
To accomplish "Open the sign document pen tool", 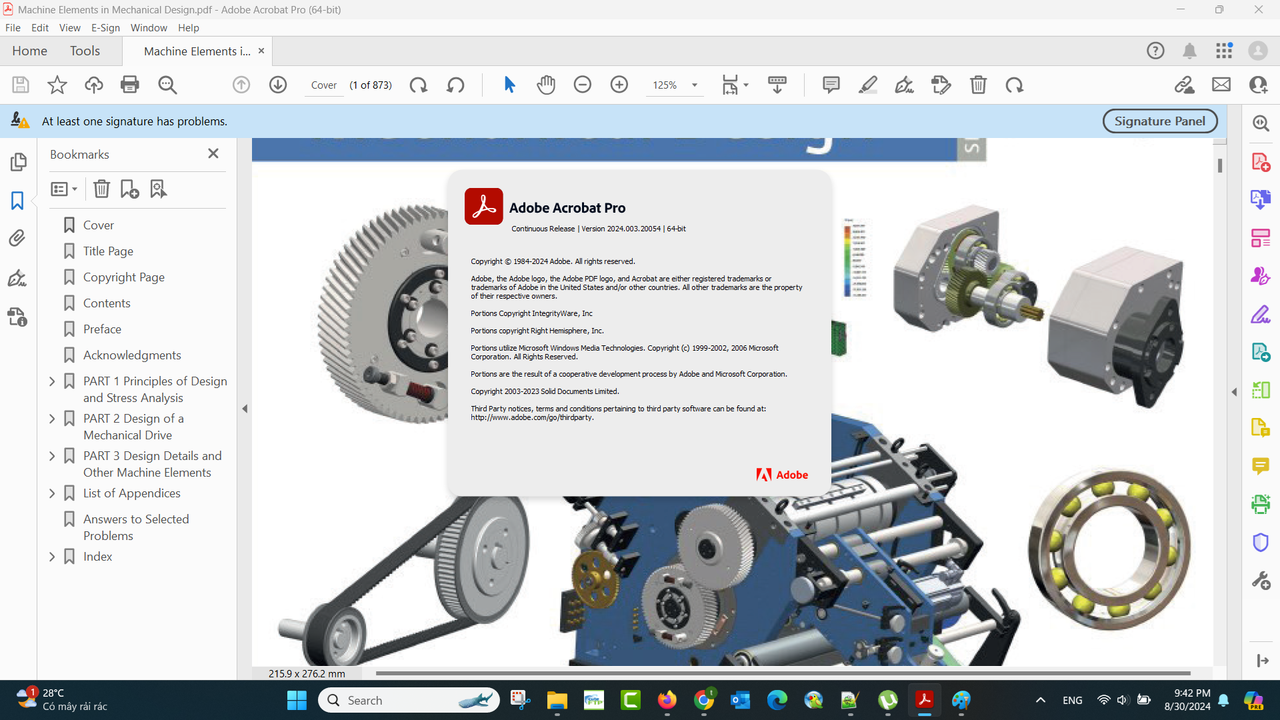I will coord(905,85).
